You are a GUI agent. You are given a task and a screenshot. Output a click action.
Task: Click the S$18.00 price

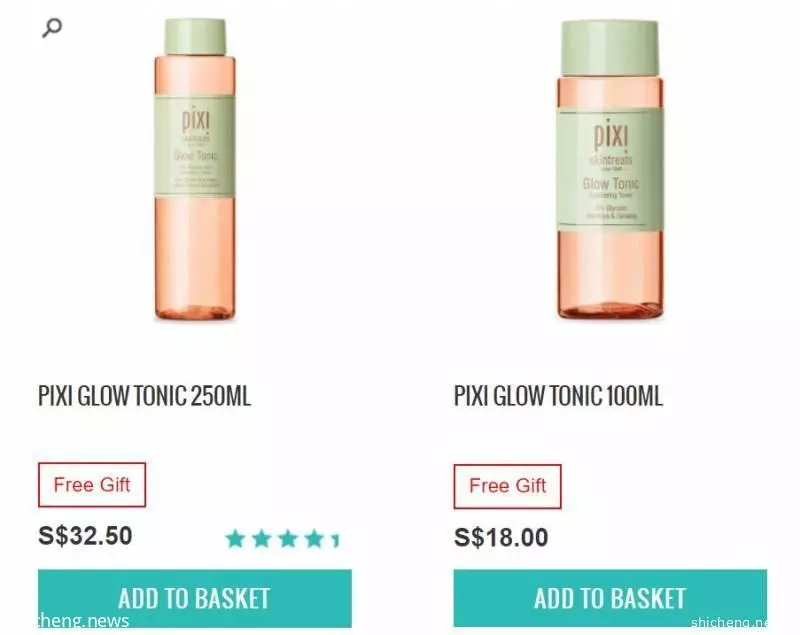(501, 537)
